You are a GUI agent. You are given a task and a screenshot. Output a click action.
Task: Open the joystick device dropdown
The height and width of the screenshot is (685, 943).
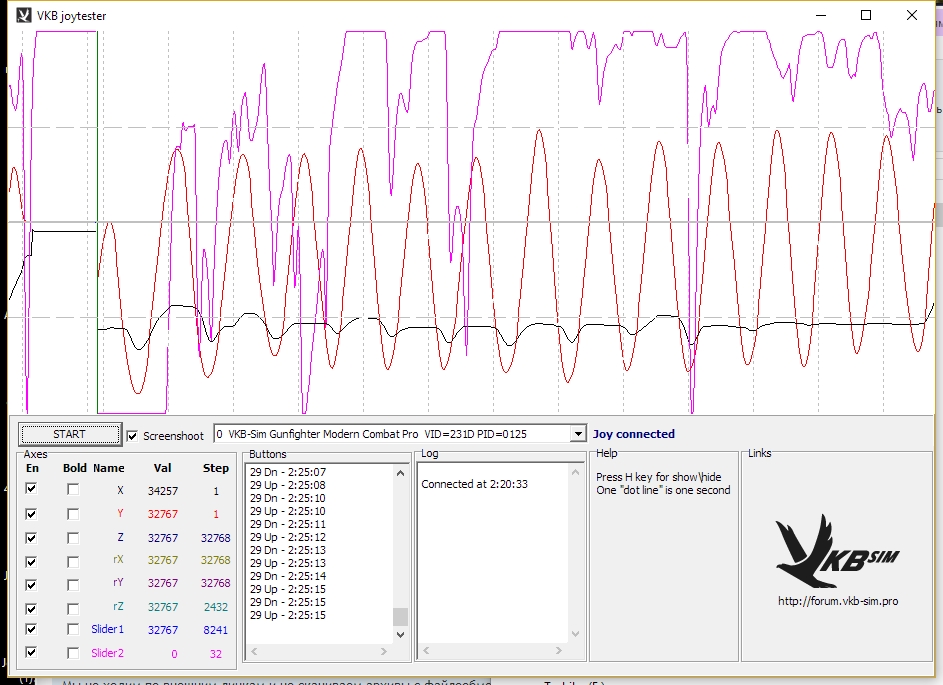[x=576, y=434]
